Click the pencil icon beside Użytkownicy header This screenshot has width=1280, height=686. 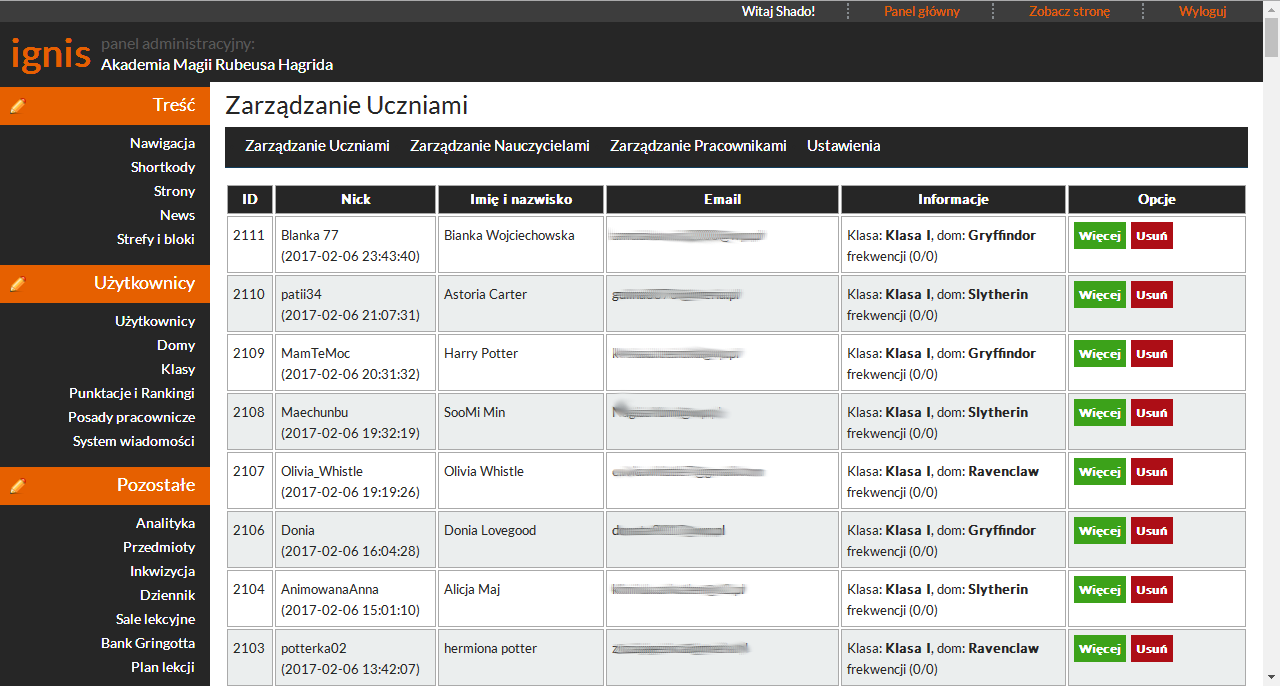tap(16, 284)
